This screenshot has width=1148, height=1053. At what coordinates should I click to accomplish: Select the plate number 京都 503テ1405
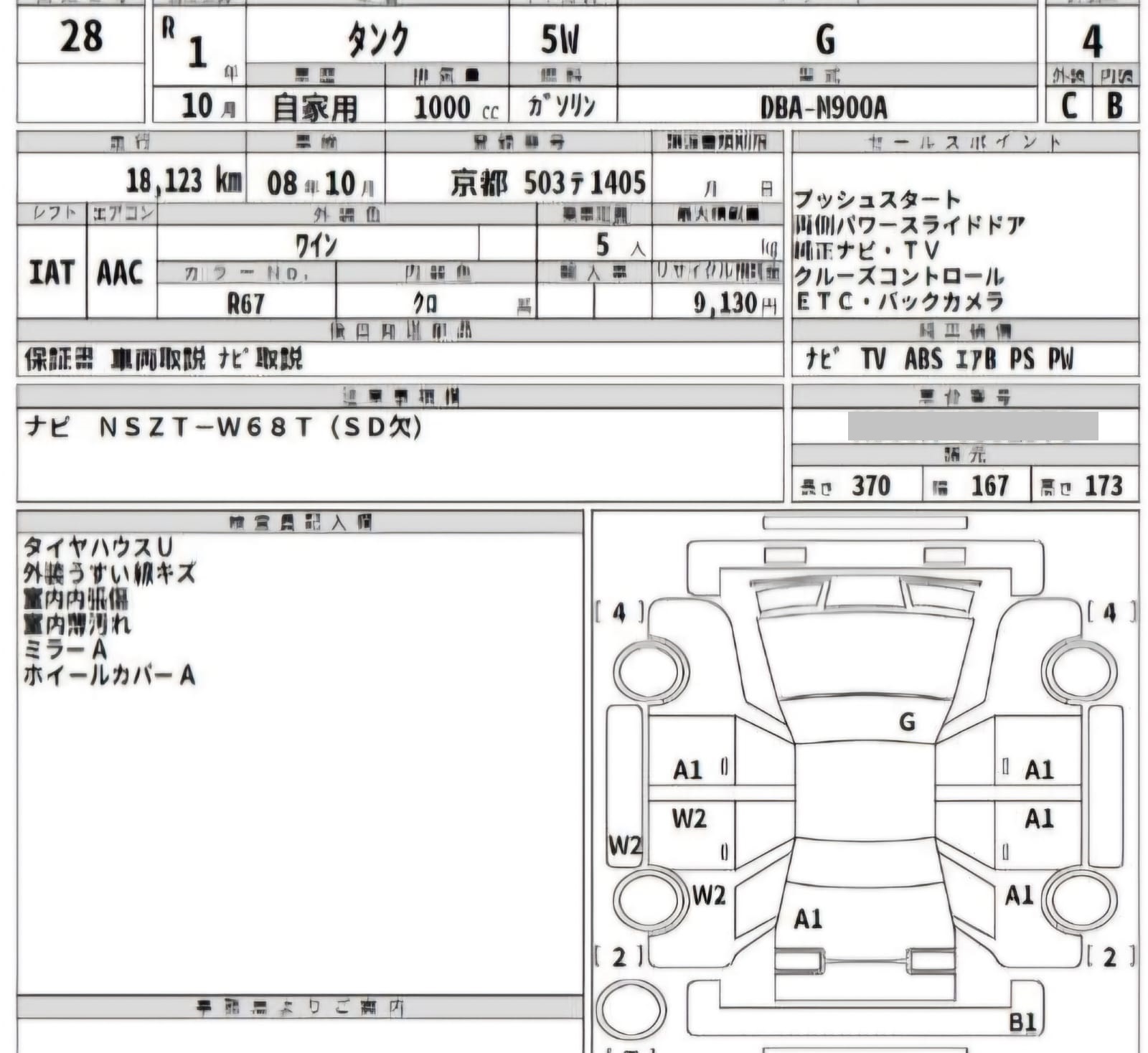[x=548, y=183]
